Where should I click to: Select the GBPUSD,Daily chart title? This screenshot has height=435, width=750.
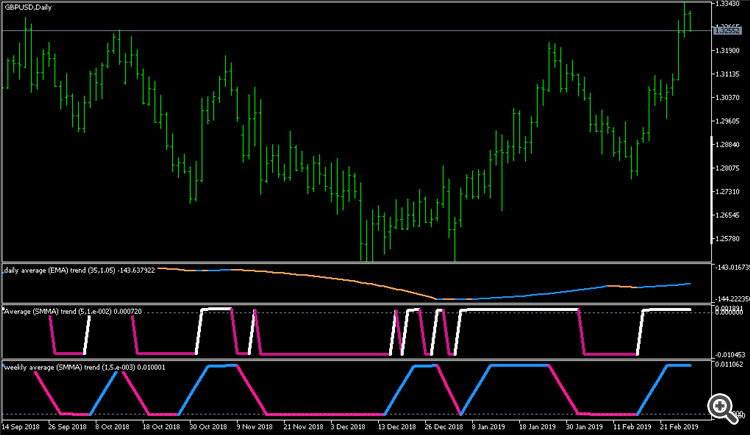coord(28,7)
